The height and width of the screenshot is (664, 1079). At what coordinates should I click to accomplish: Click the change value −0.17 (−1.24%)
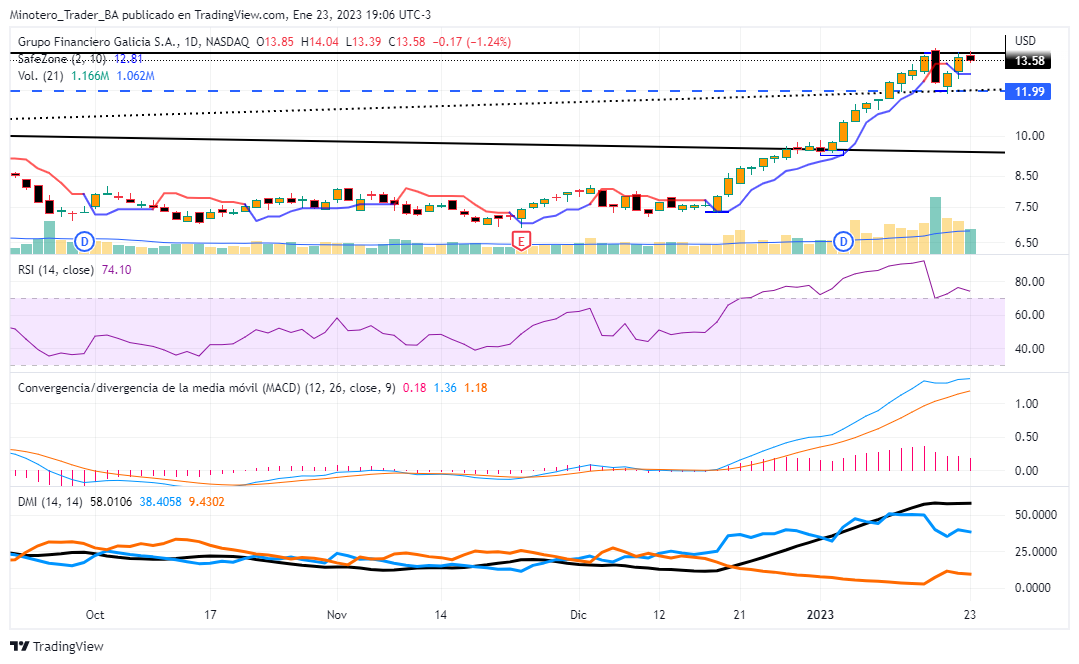pyautogui.click(x=472, y=41)
